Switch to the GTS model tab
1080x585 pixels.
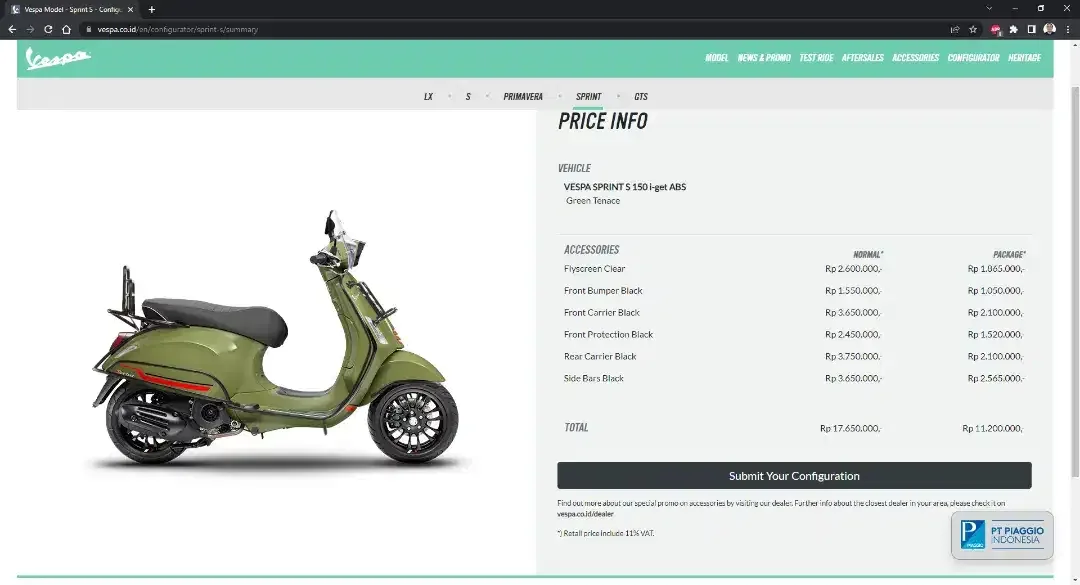(641, 96)
